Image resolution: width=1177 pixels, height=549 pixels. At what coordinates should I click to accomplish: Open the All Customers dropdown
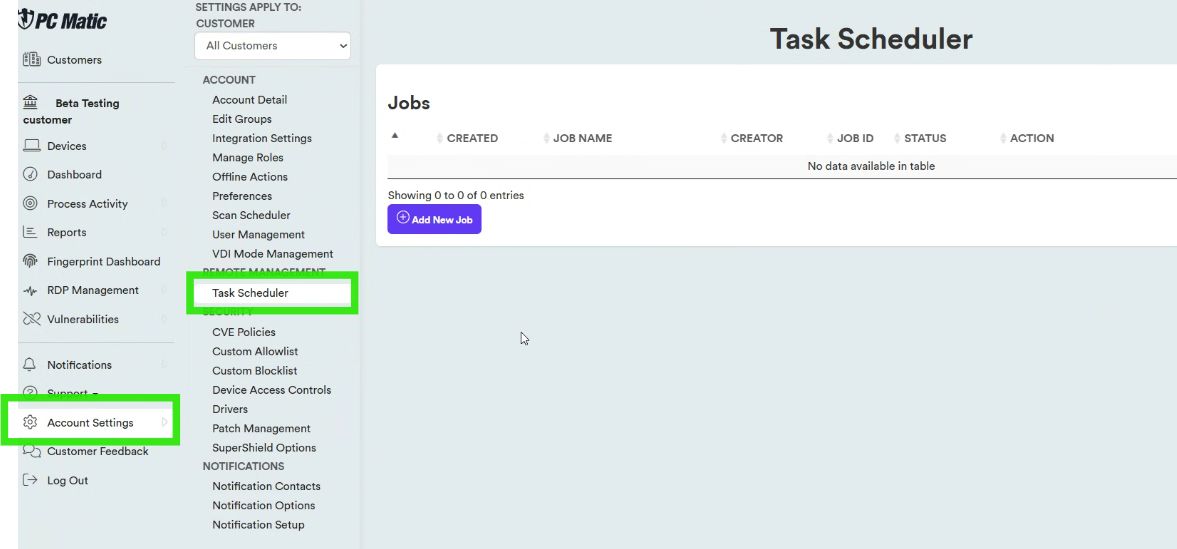point(272,46)
